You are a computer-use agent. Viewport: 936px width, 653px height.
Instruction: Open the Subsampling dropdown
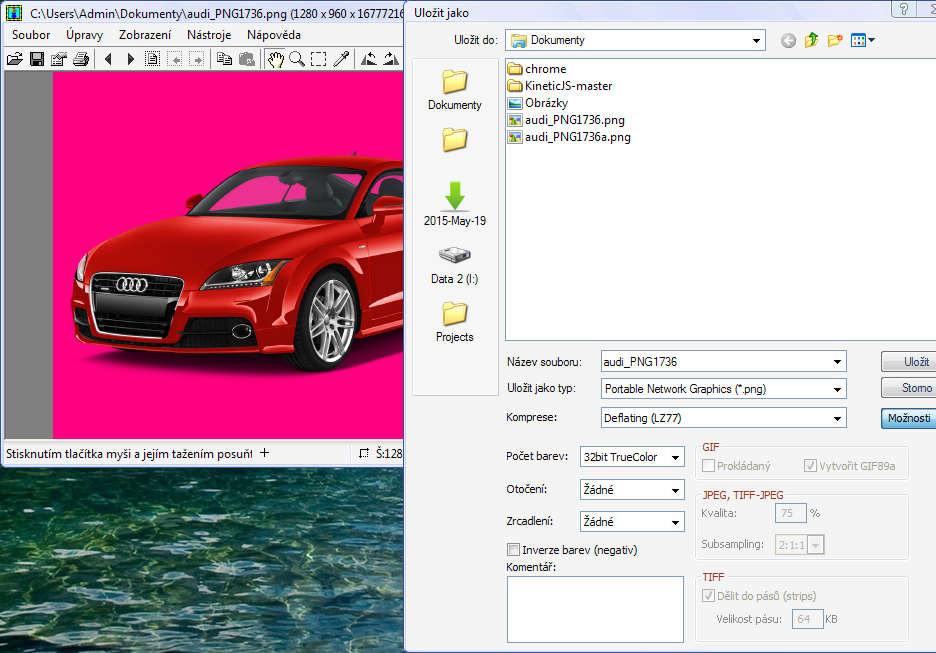(x=815, y=545)
